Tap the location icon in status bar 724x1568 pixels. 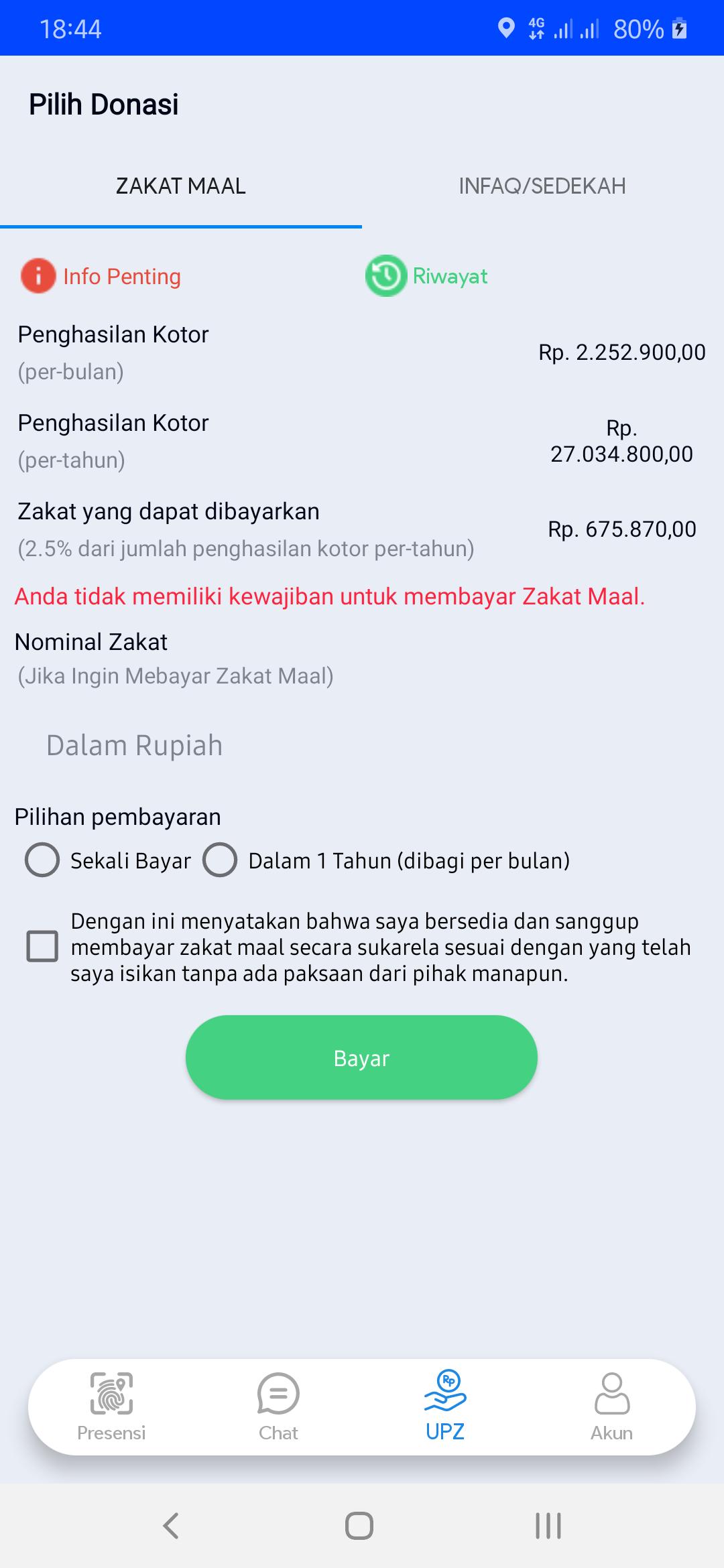click(506, 28)
